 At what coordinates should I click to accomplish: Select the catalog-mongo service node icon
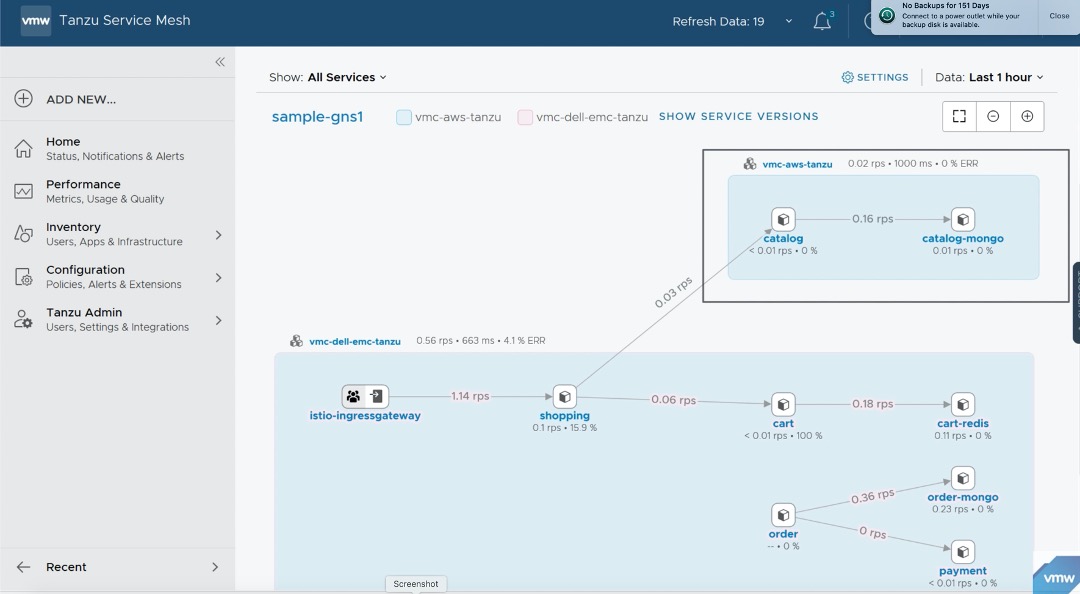click(963, 220)
